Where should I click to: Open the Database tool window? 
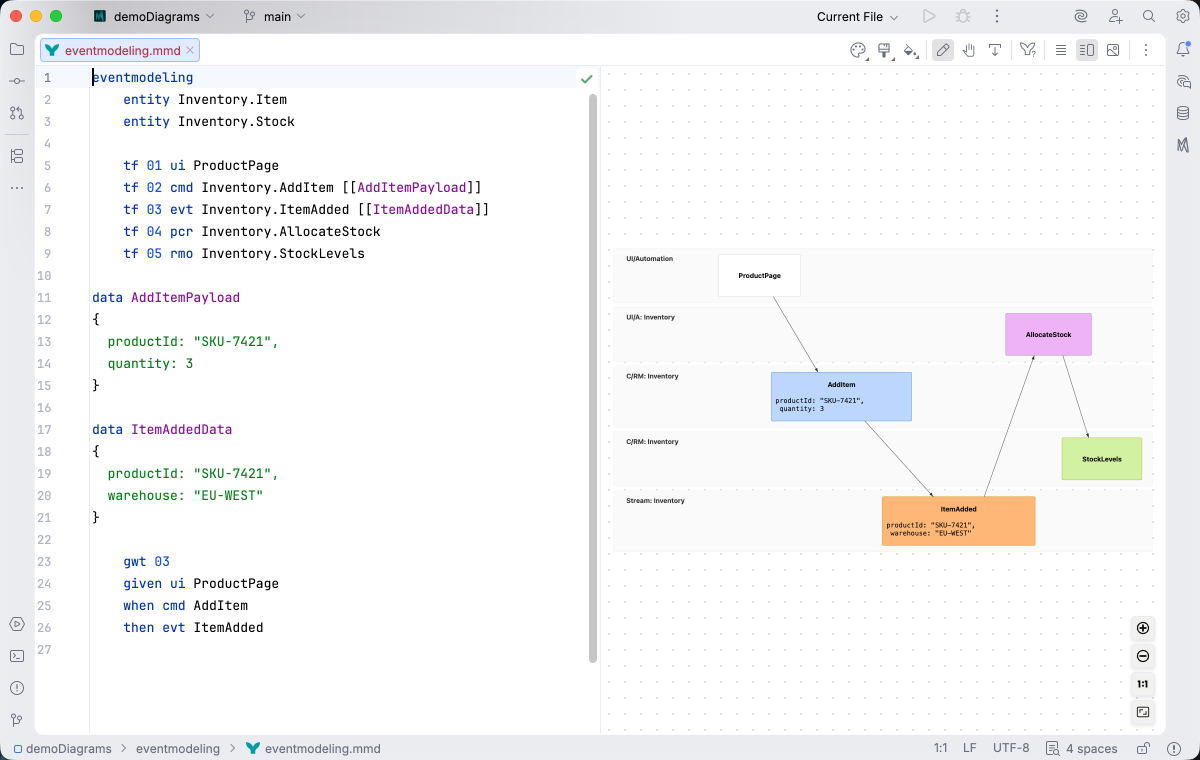click(1183, 113)
